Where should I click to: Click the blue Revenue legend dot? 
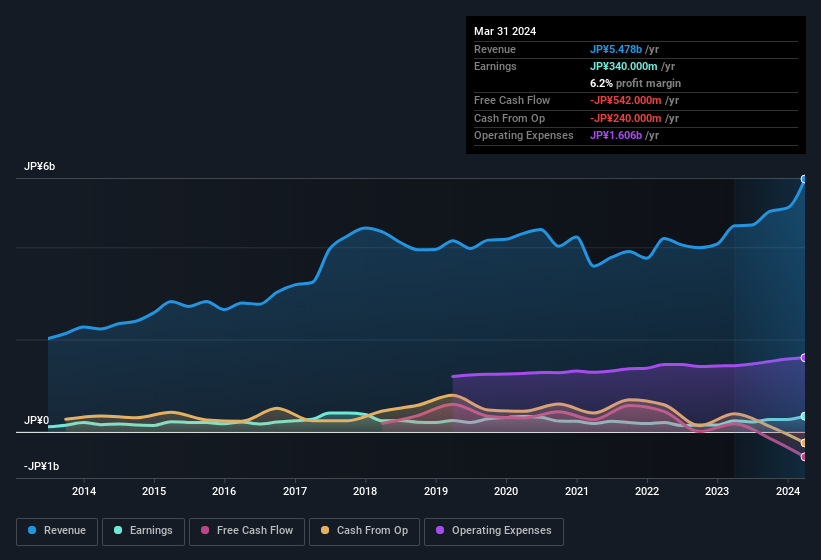33,531
